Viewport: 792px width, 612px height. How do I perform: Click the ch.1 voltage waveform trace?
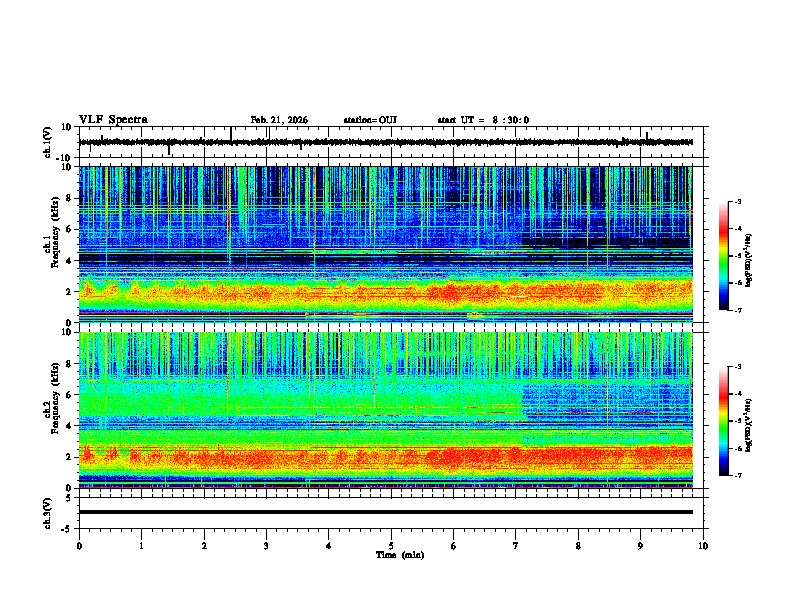[x=386, y=142]
